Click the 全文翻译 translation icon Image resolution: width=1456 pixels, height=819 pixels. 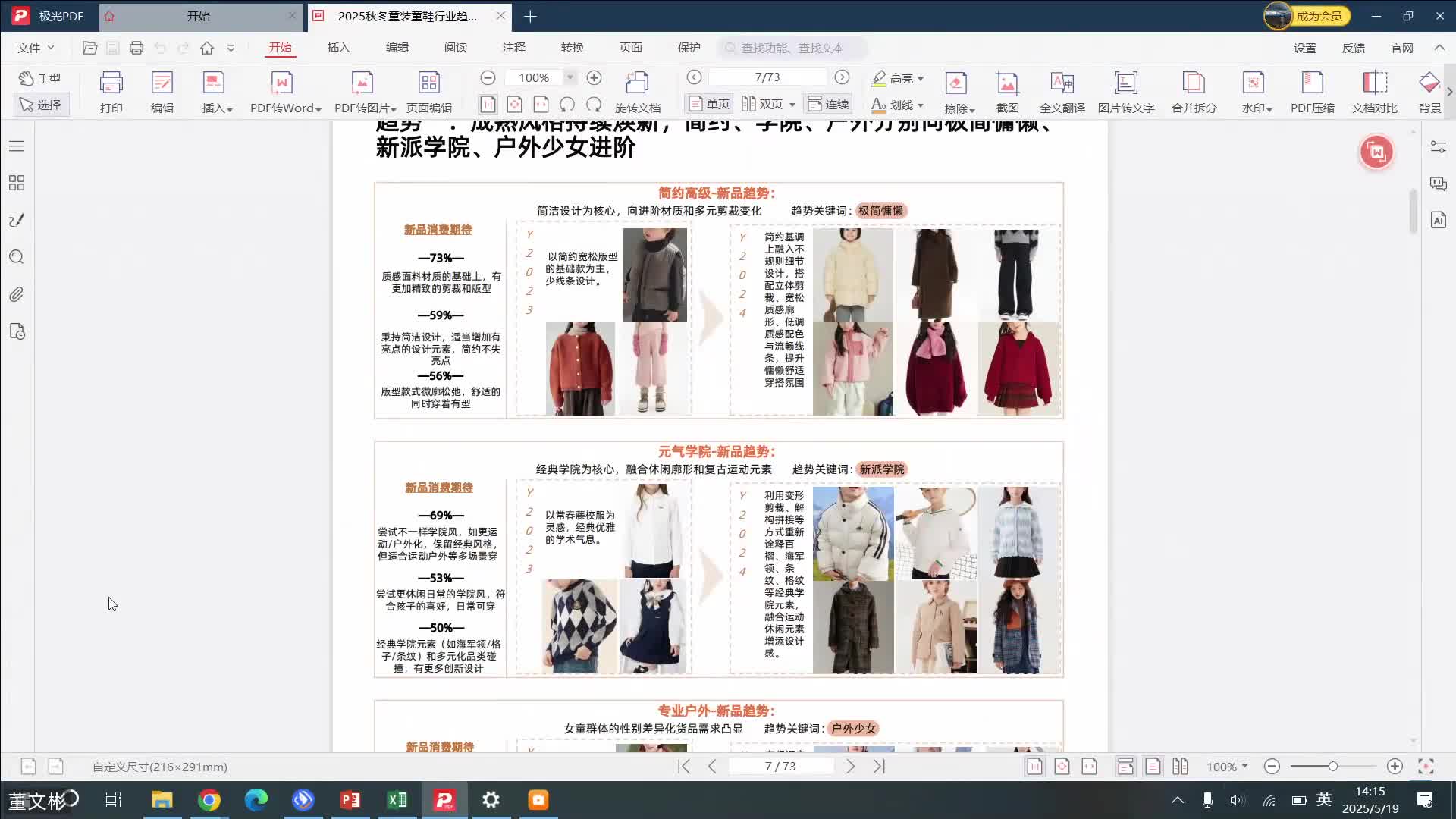(x=1062, y=89)
